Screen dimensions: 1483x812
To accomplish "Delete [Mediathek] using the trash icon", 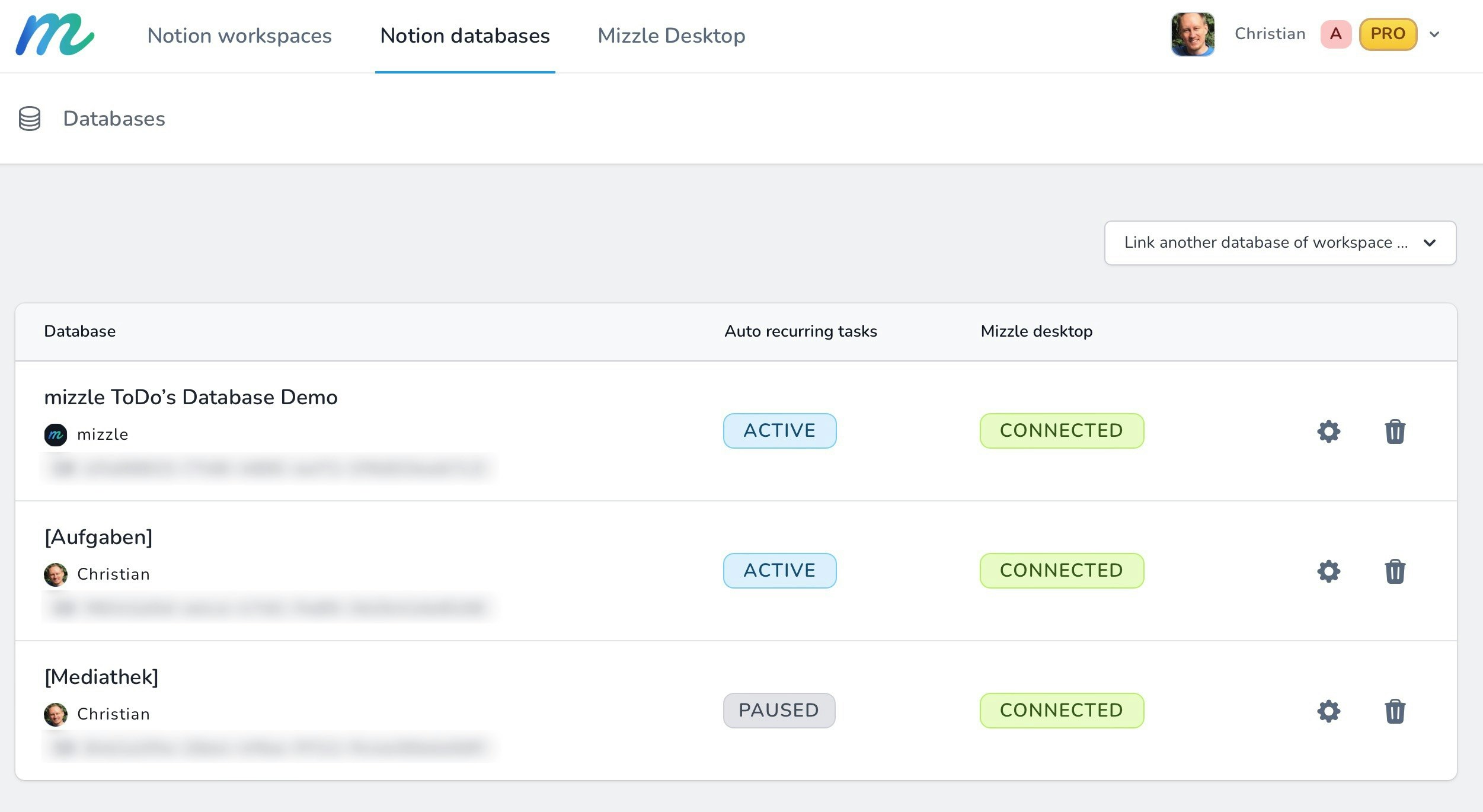I will pos(1395,711).
